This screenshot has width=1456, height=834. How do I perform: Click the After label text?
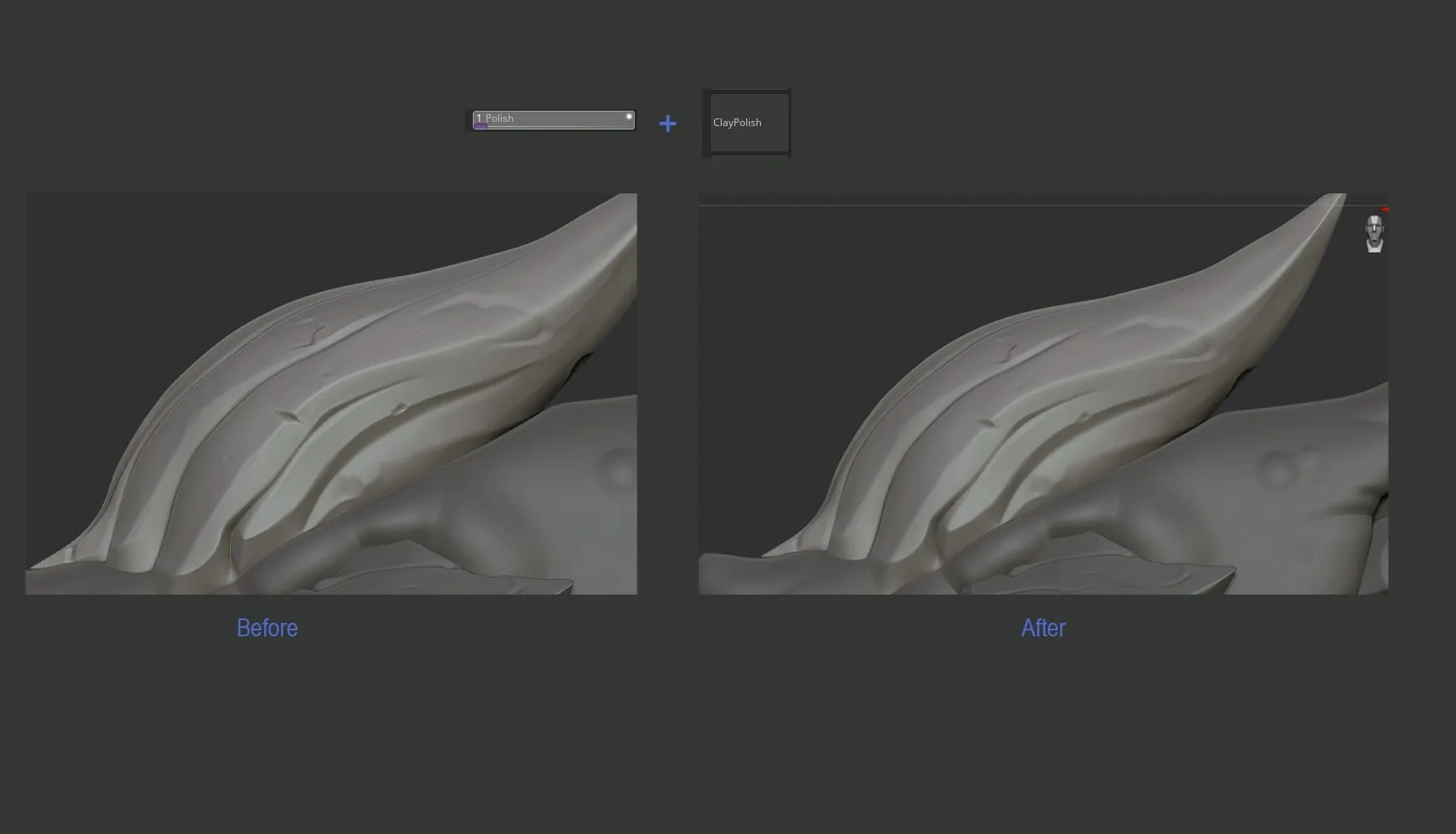1043,628
